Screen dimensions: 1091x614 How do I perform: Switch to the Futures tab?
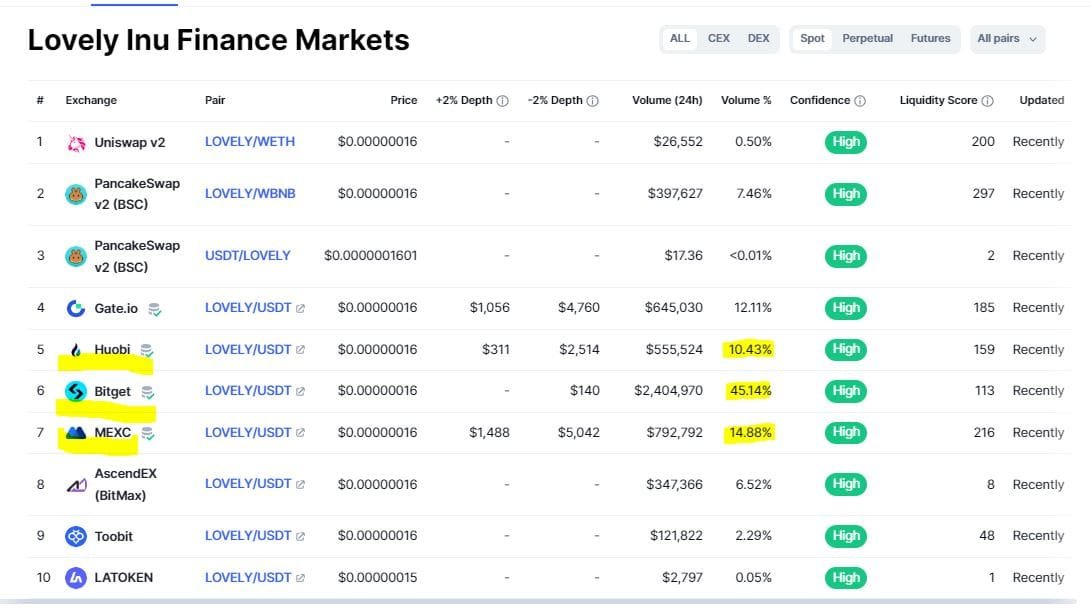[930, 38]
